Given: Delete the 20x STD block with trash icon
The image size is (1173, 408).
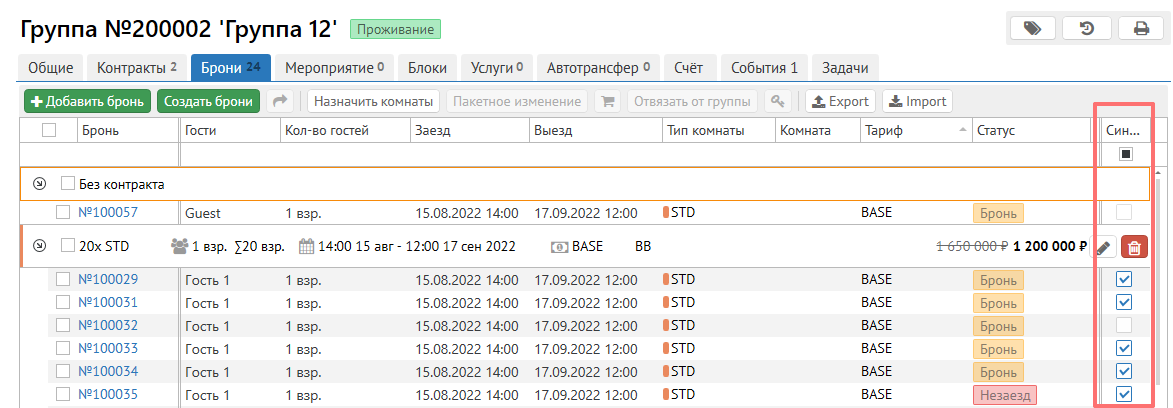Looking at the screenshot, I should (1134, 247).
